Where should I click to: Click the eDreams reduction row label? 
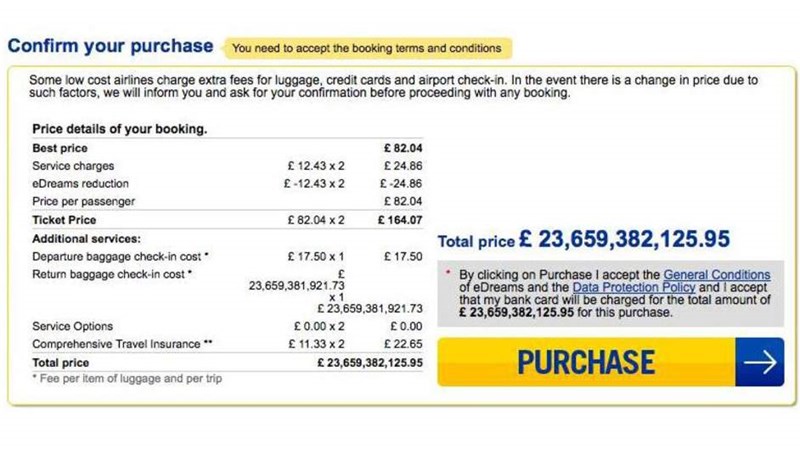coord(80,184)
